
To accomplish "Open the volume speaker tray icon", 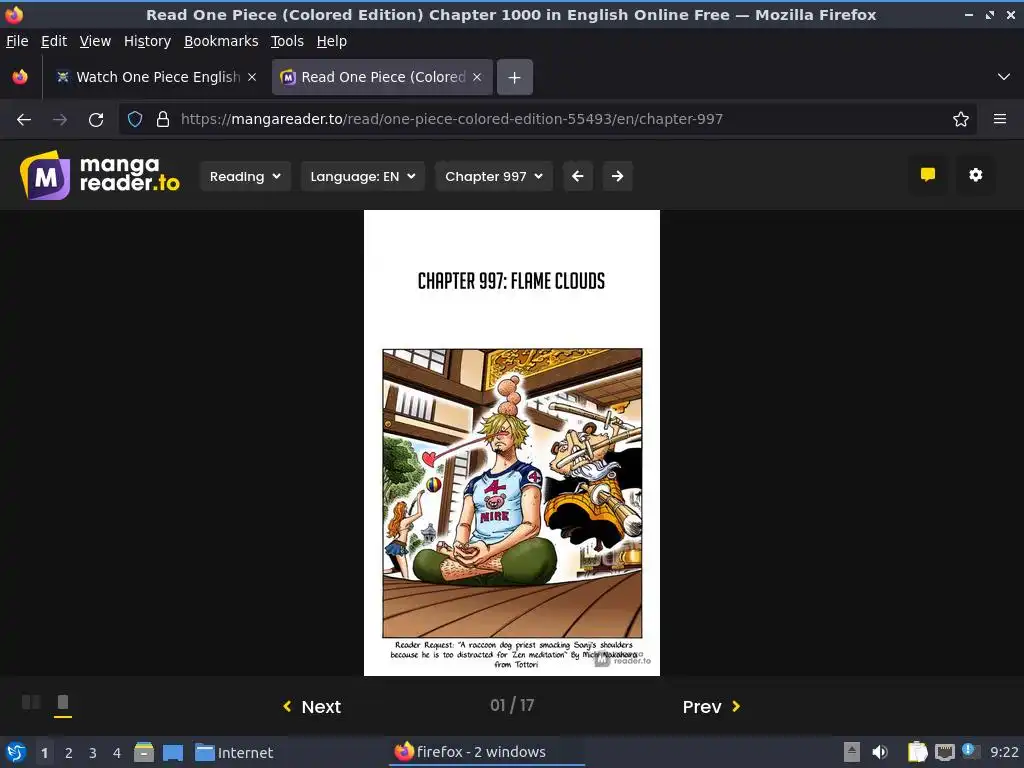I will coord(880,752).
